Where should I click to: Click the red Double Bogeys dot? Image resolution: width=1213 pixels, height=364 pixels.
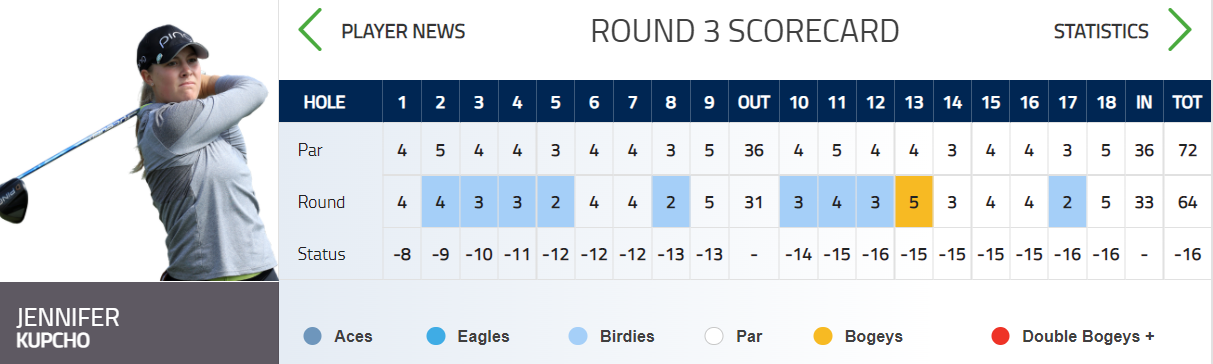coord(1000,336)
